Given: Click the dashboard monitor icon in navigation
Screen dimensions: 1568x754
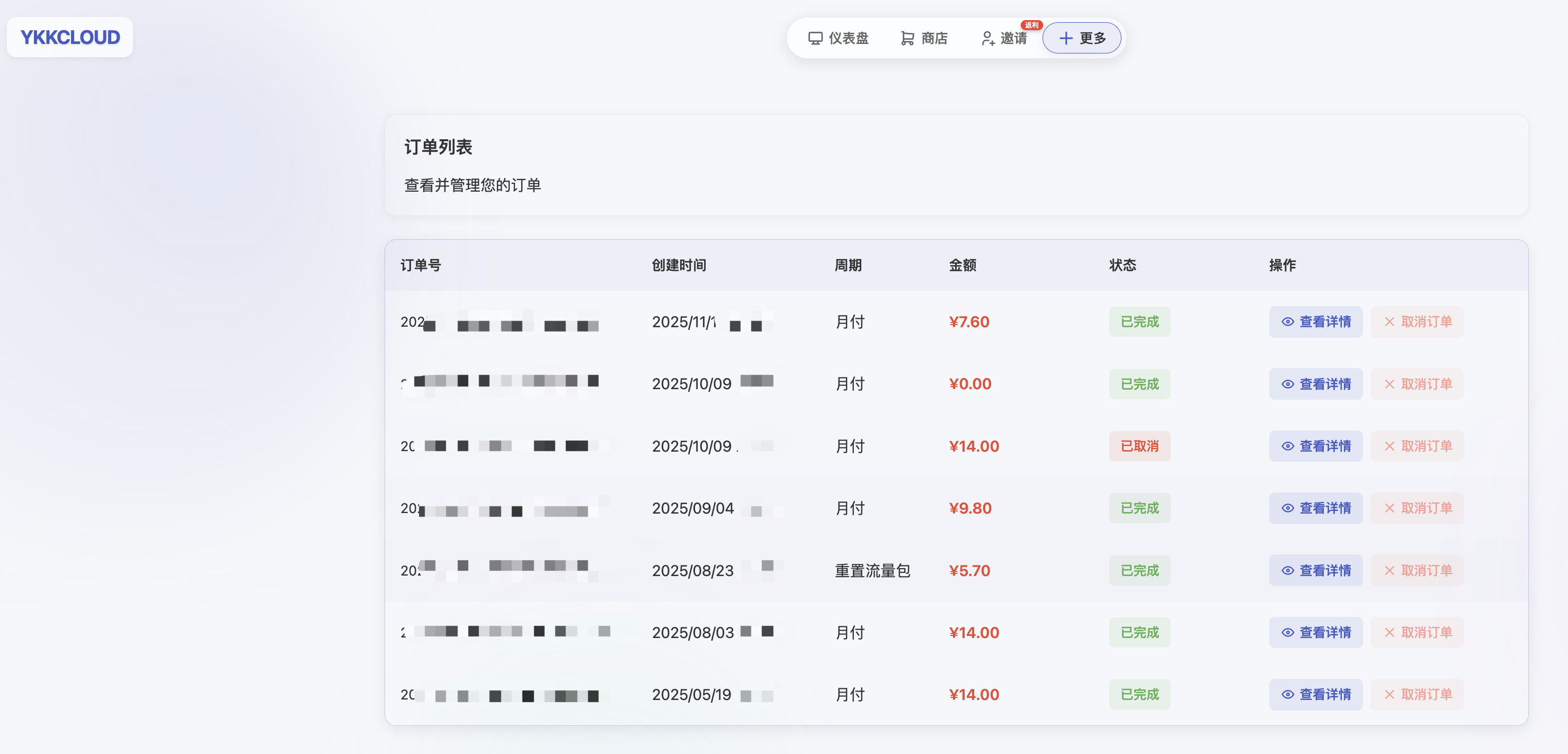Looking at the screenshot, I should tap(815, 38).
